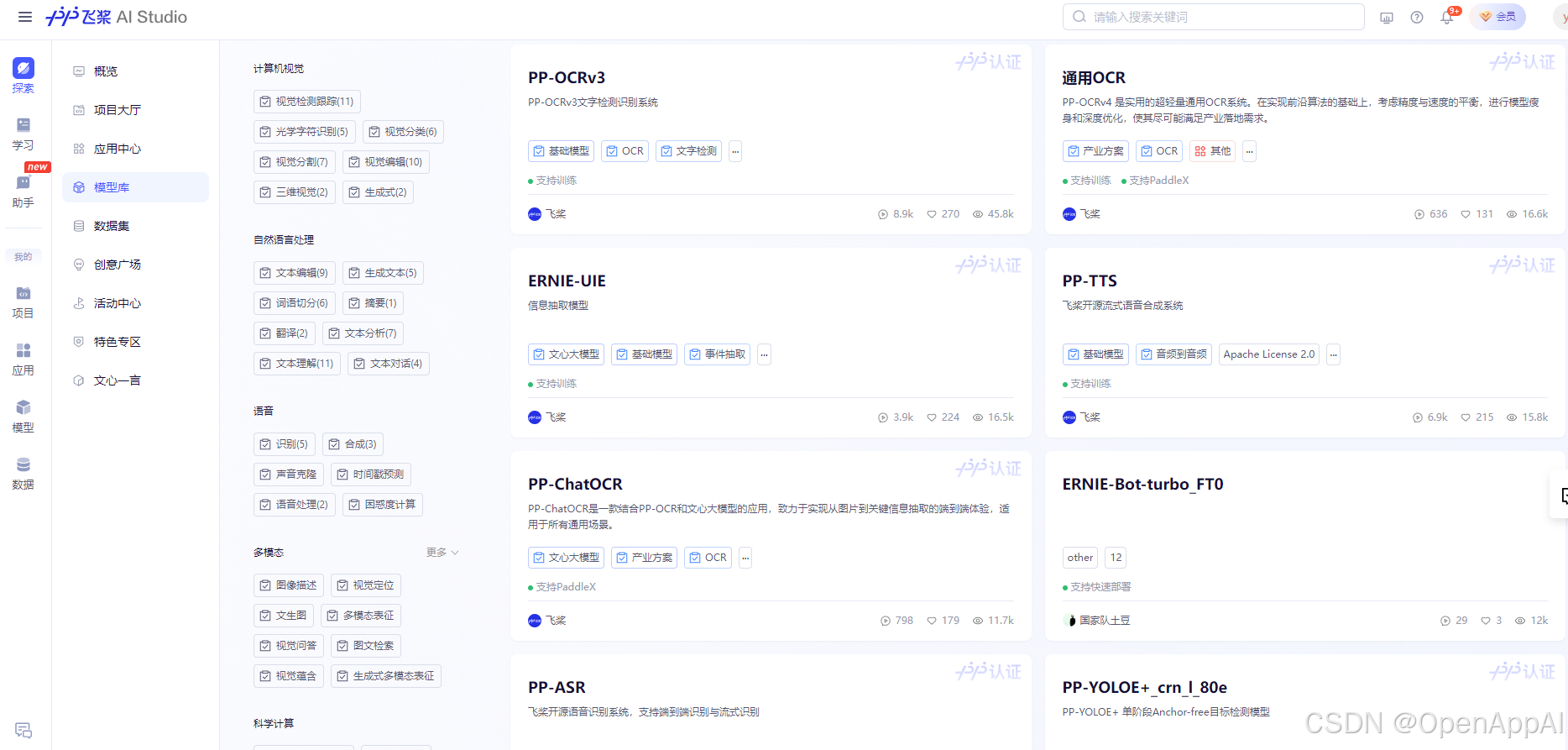Open the PP-TTS model title
The width and height of the screenshot is (1568, 750).
click(1090, 281)
